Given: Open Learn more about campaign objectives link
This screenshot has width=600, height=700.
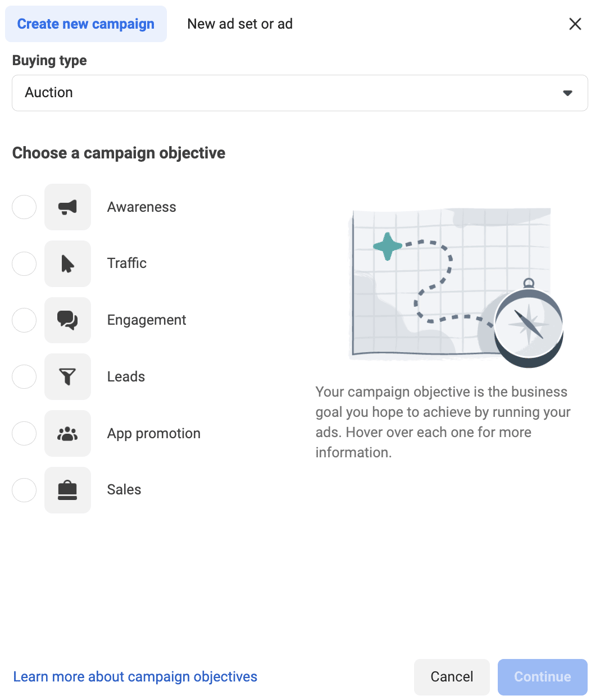Looking at the screenshot, I should click(135, 677).
